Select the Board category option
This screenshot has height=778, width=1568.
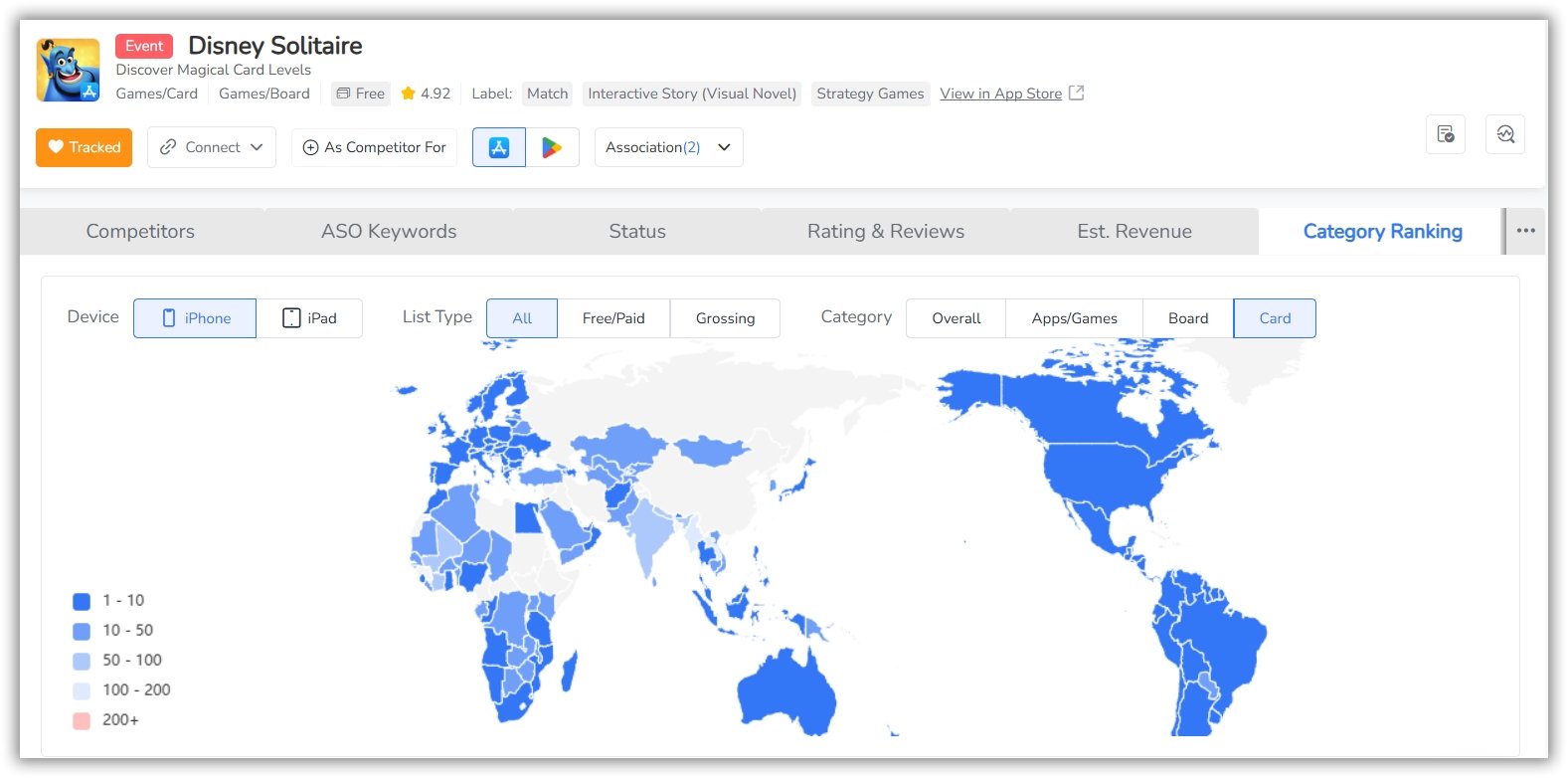click(1188, 318)
